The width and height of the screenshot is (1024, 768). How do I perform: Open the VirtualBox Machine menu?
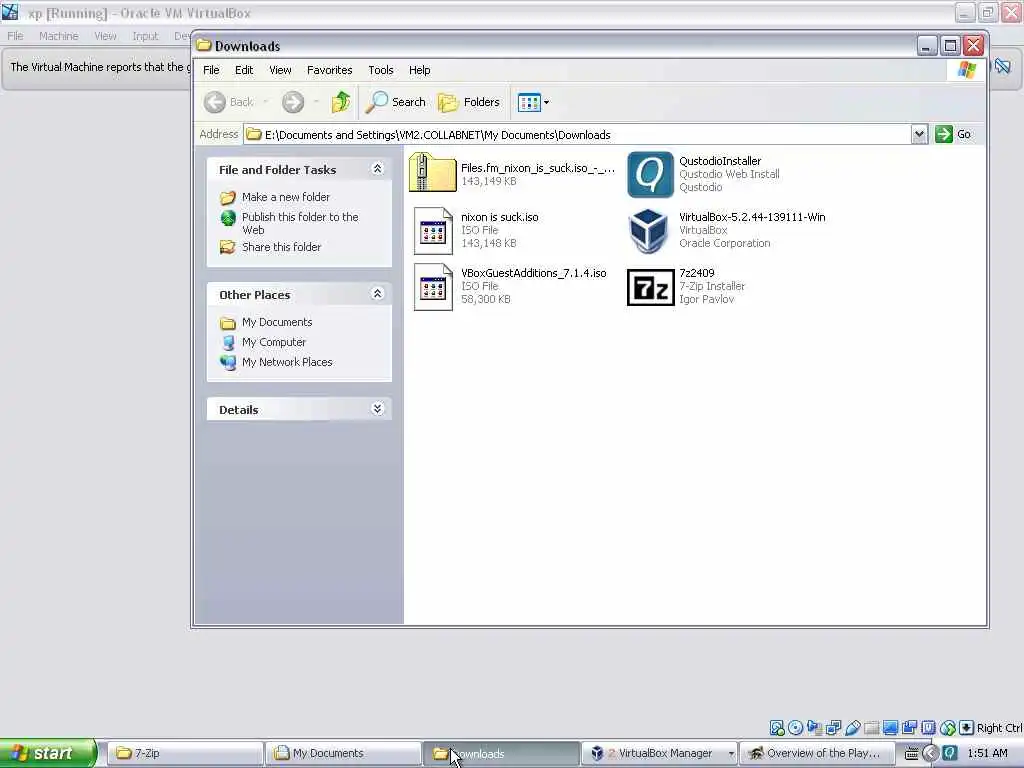(58, 36)
